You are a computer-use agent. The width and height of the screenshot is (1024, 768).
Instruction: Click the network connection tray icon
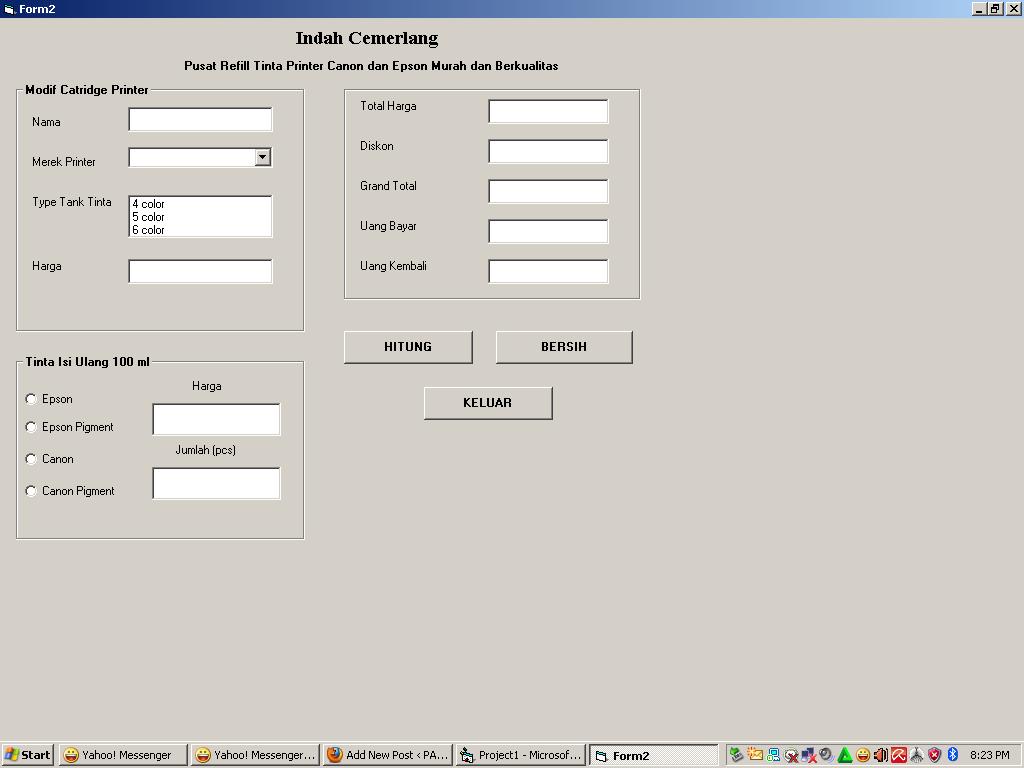773,755
